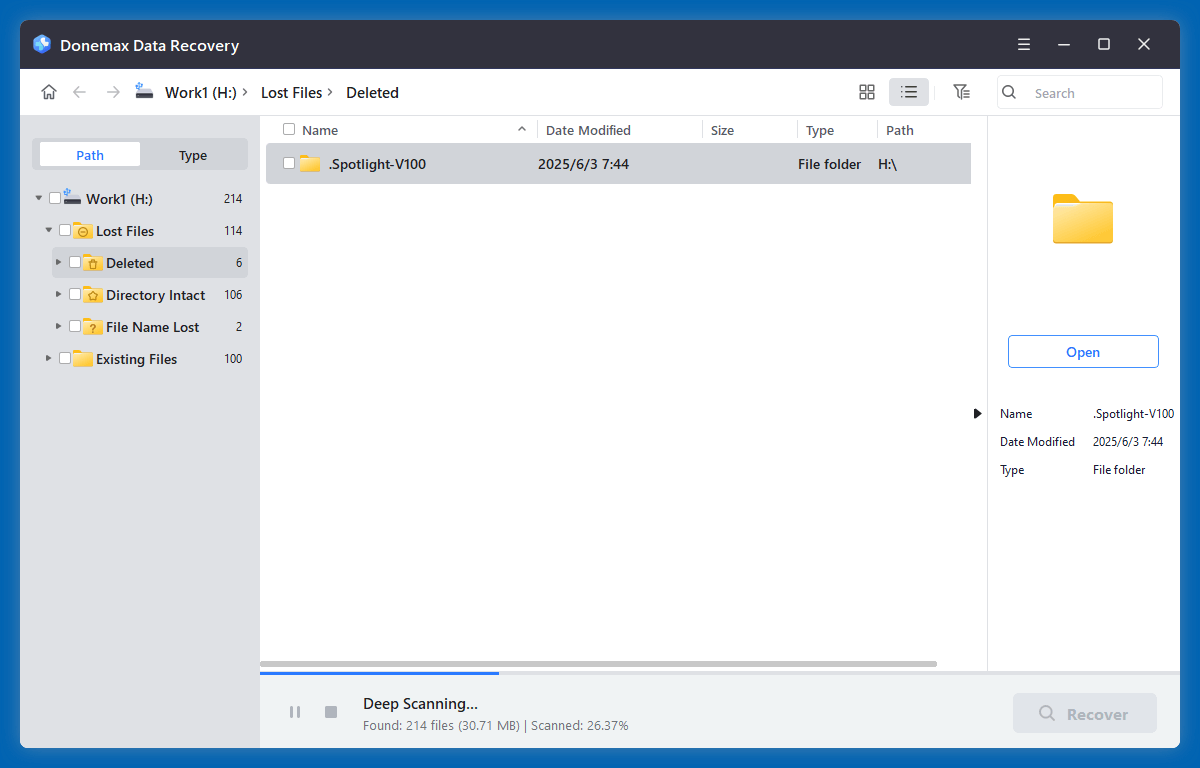Screen dimensions: 1200x768
Task: Switch to grid view layout
Action: [866, 91]
